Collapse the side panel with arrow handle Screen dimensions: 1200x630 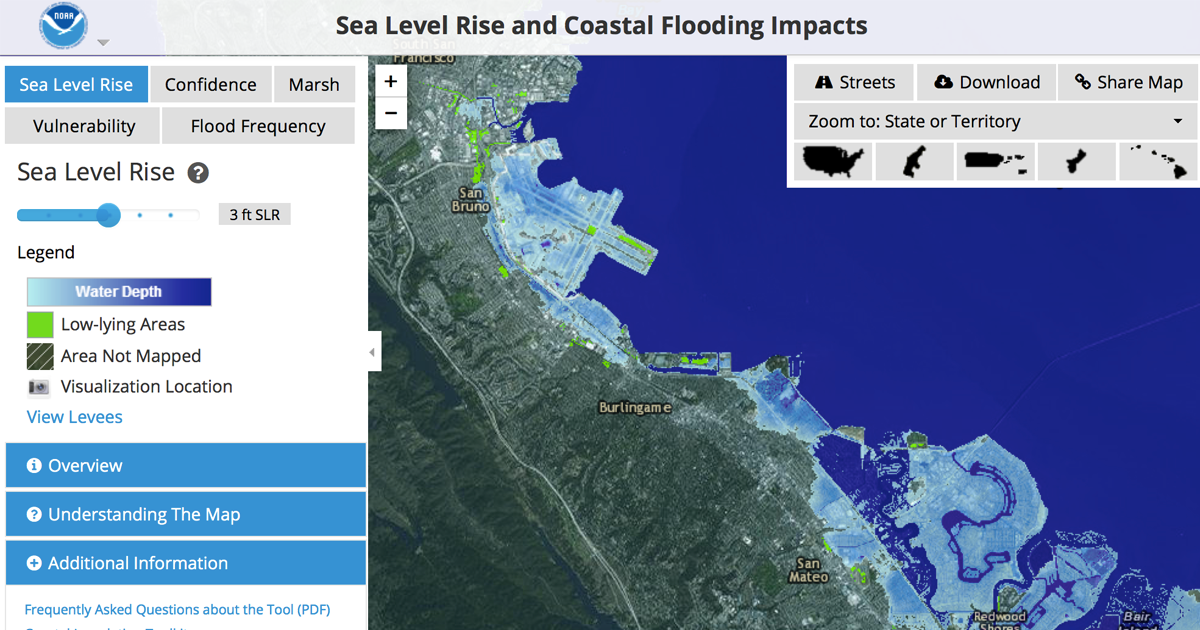374,352
